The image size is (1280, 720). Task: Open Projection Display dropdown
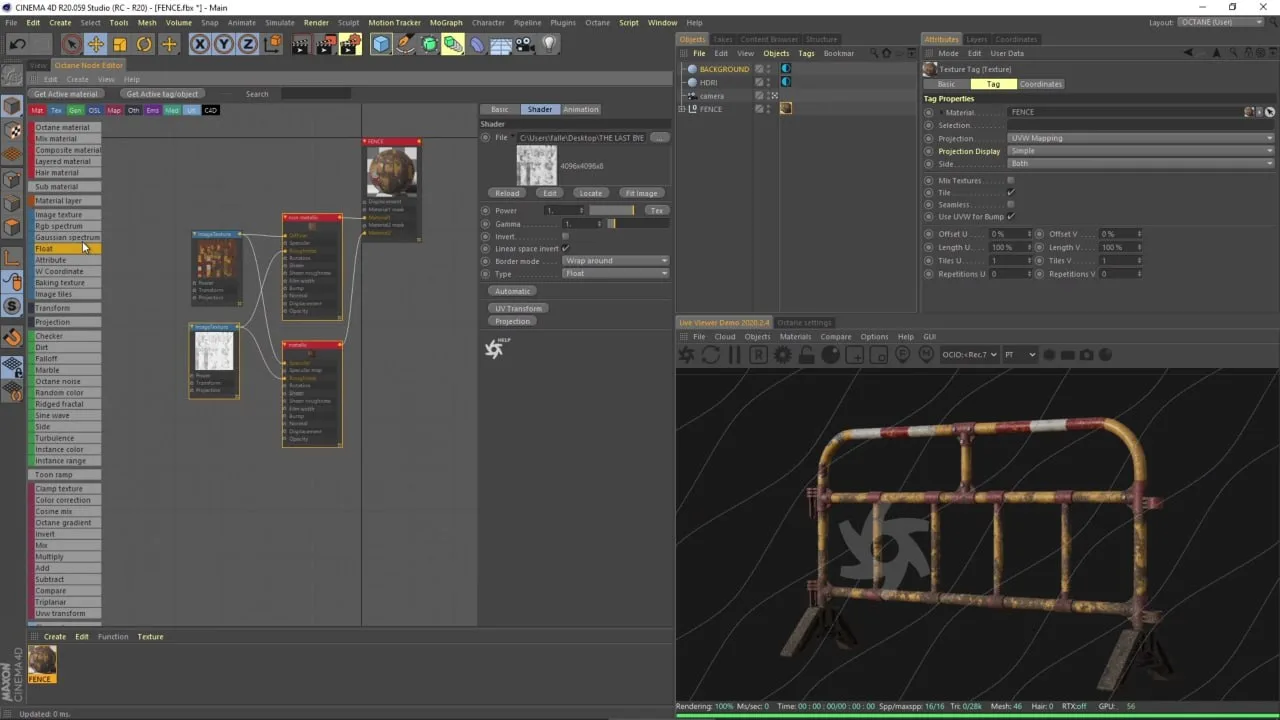coord(1141,151)
